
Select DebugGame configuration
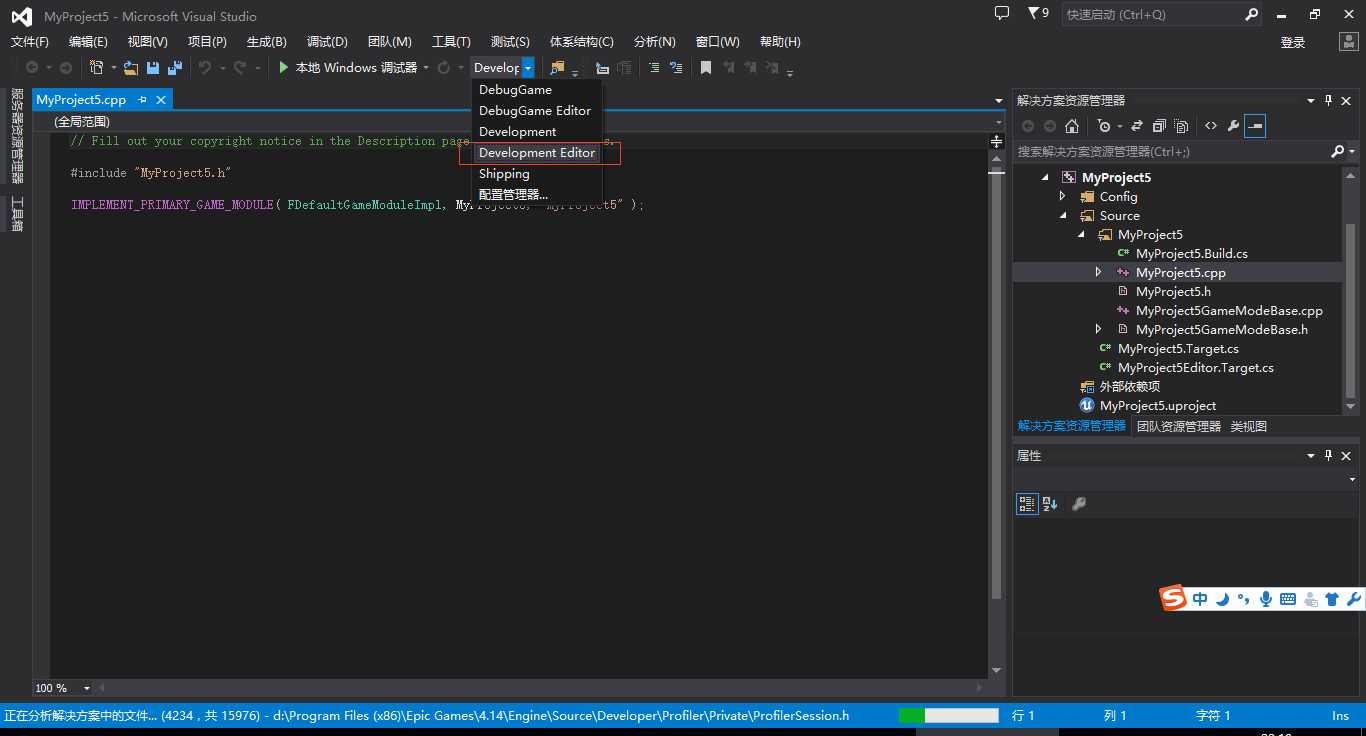[x=515, y=89]
